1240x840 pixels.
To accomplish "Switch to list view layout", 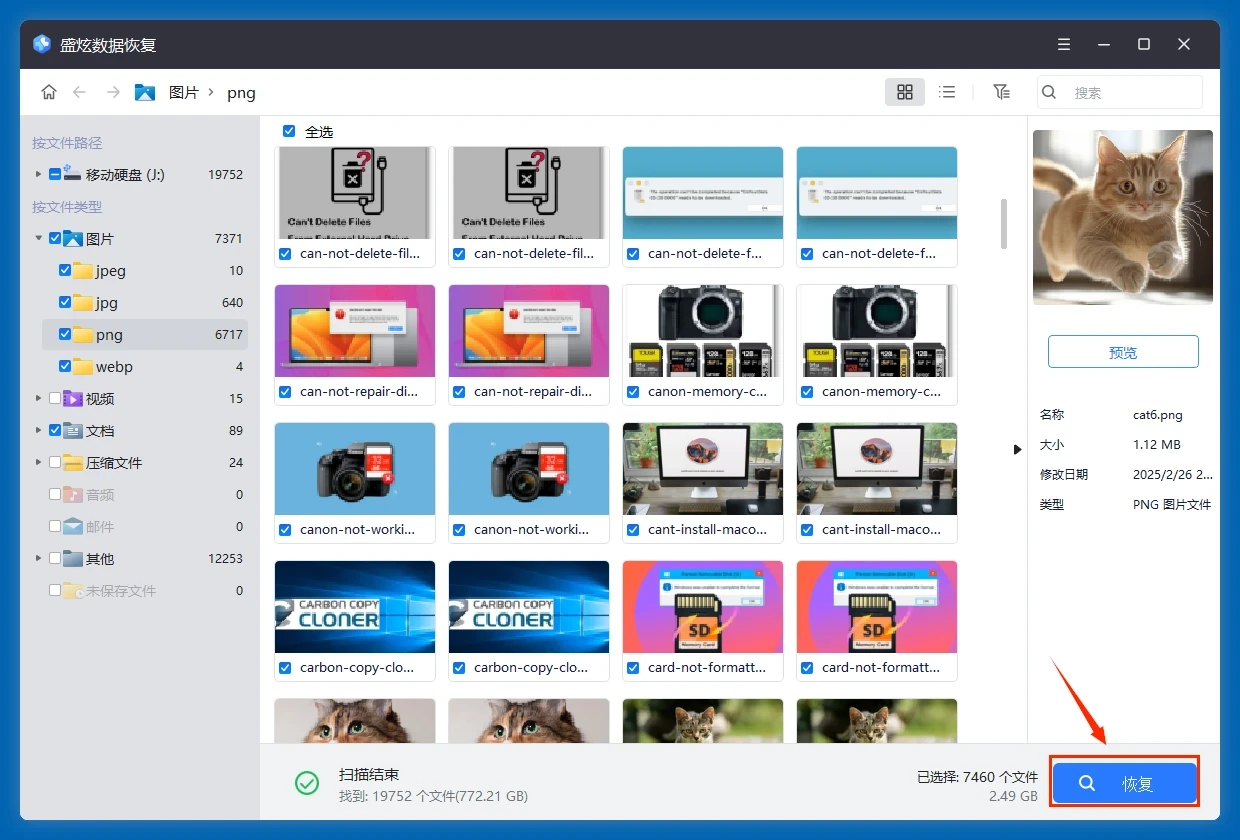I will coord(946,92).
